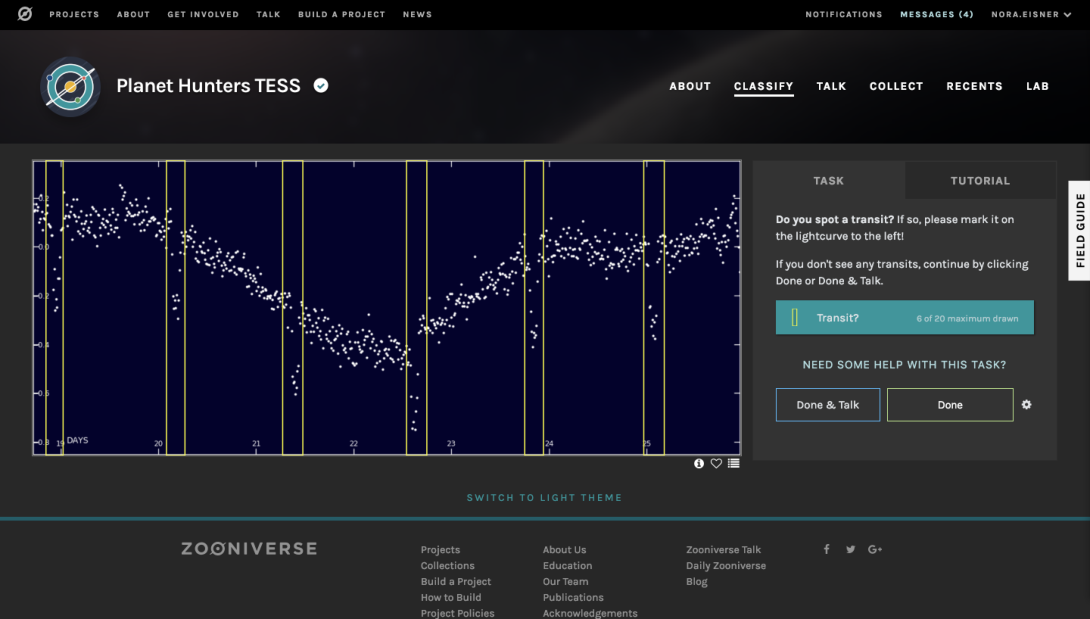Open Zooniverse Facebook page icon
The image size is (1090, 619).
827,549
